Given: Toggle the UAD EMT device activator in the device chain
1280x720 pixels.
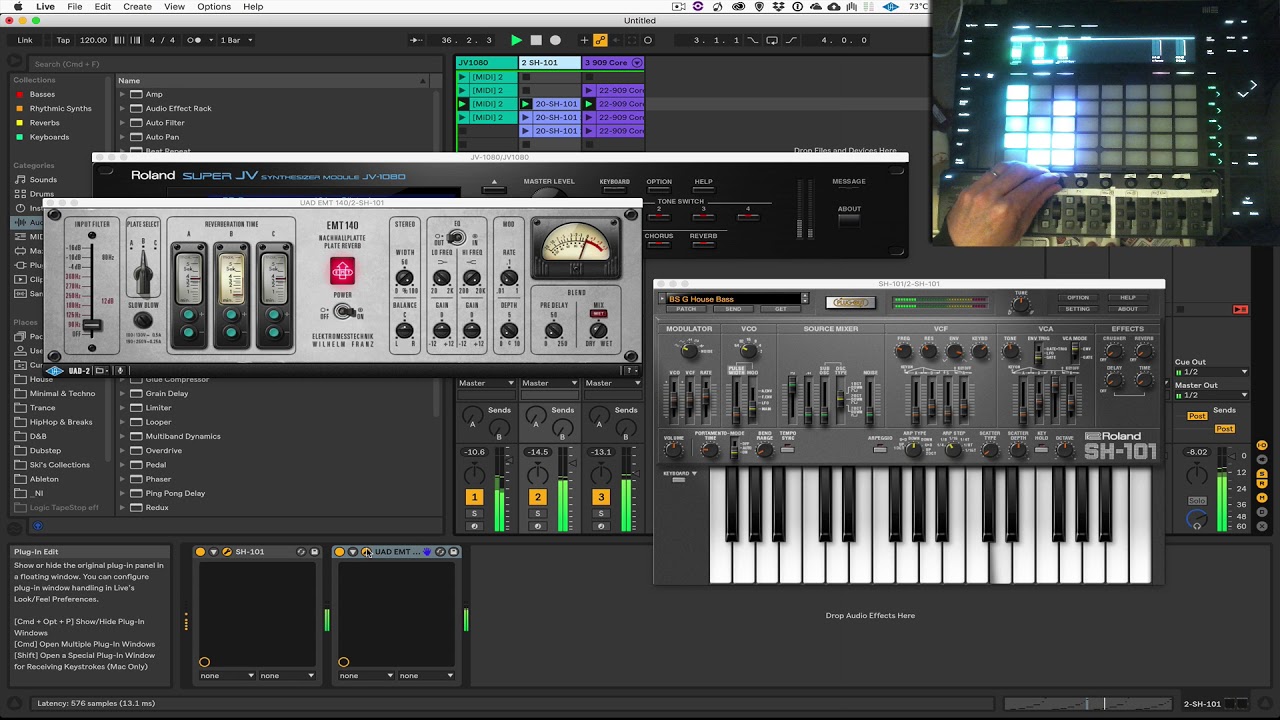Looking at the screenshot, I should pyautogui.click(x=339, y=552).
